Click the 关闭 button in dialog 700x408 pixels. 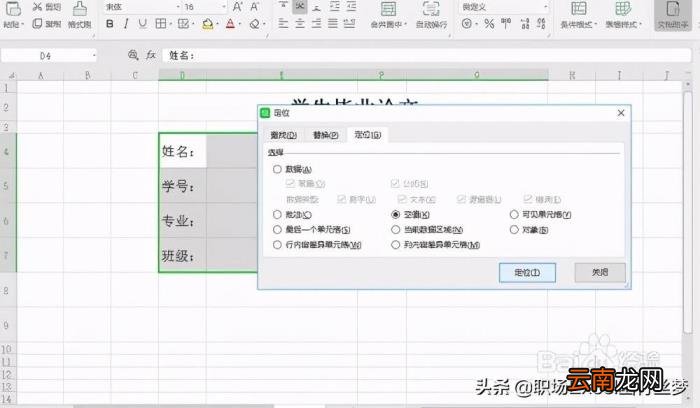point(600,272)
